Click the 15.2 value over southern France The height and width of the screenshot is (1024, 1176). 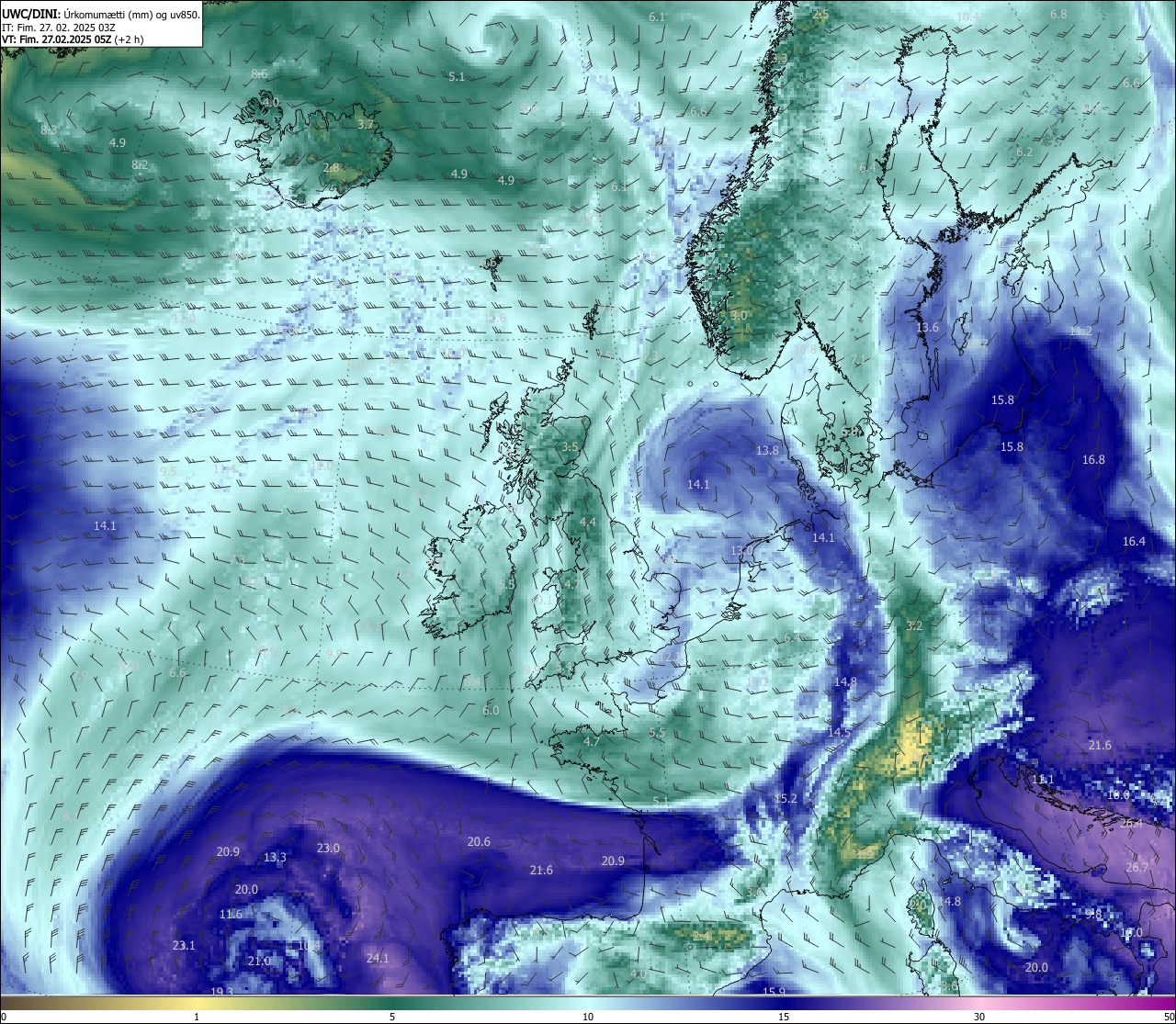click(786, 798)
